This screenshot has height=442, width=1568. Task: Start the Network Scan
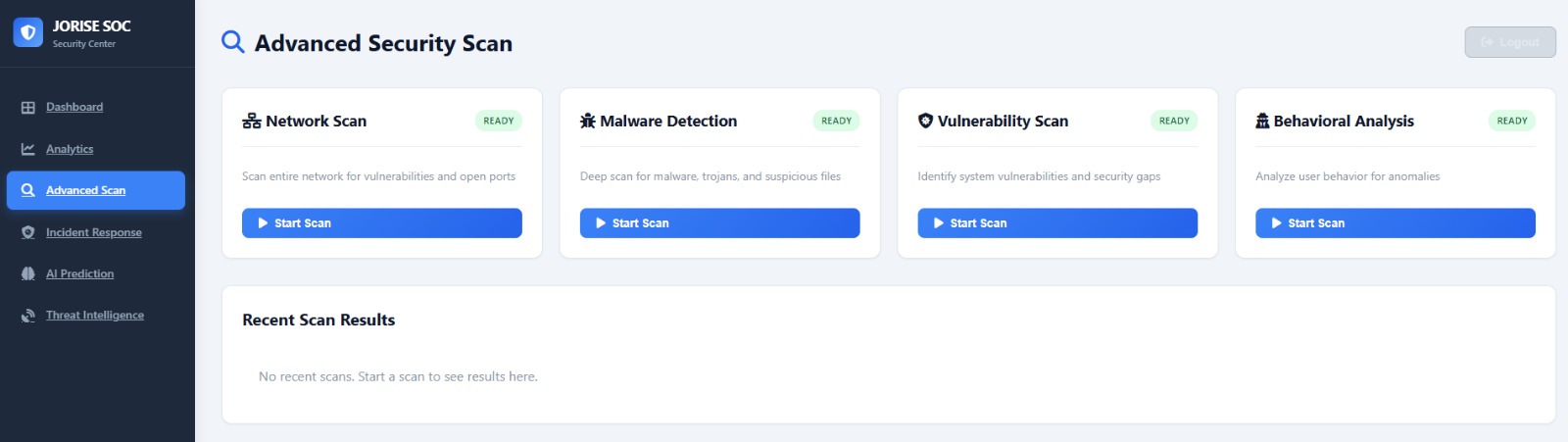[381, 223]
